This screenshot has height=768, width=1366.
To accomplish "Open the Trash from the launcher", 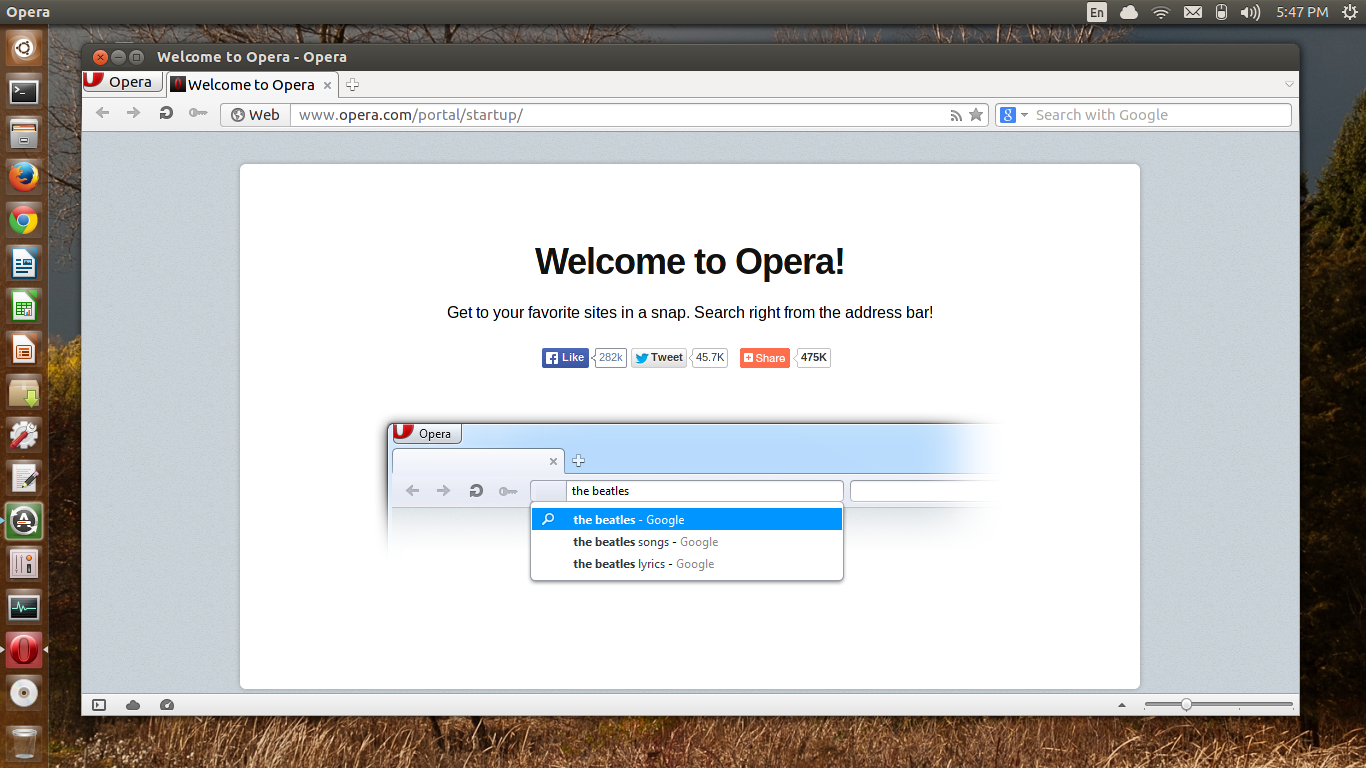I will tap(23, 743).
